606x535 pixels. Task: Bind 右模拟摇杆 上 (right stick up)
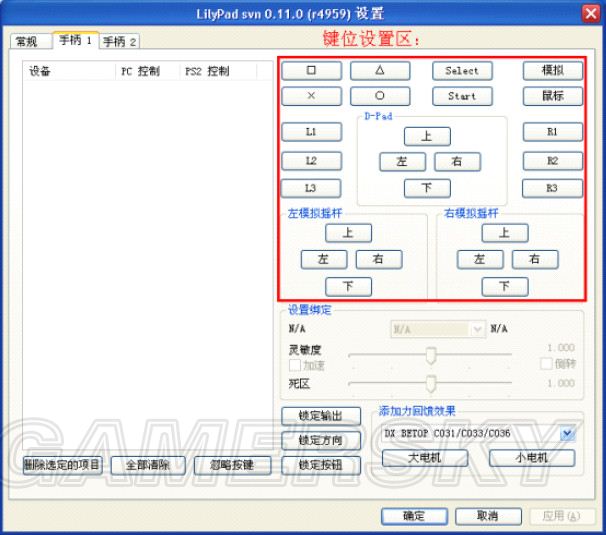pyautogui.click(x=505, y=233)
